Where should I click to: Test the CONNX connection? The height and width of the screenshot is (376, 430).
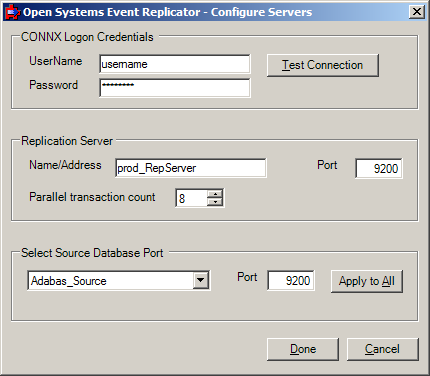(323, 65)
